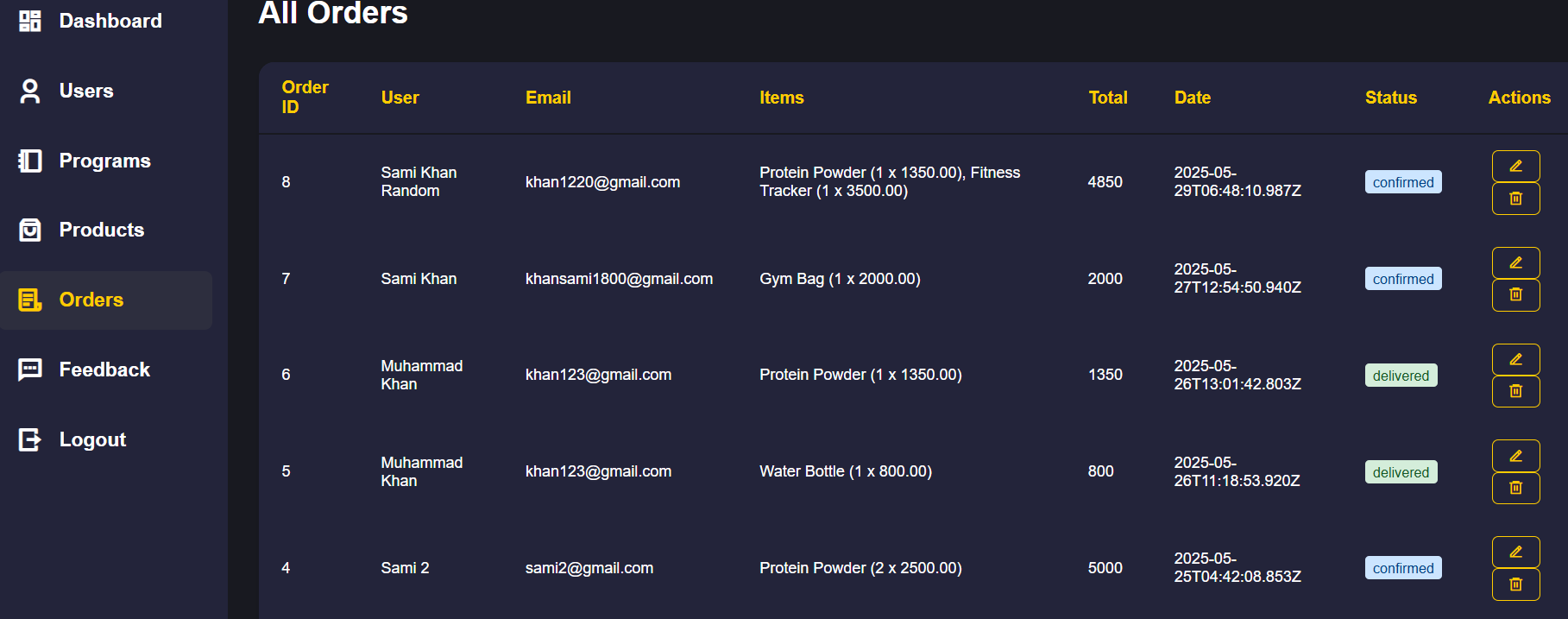Click the Total column header

1108,98
